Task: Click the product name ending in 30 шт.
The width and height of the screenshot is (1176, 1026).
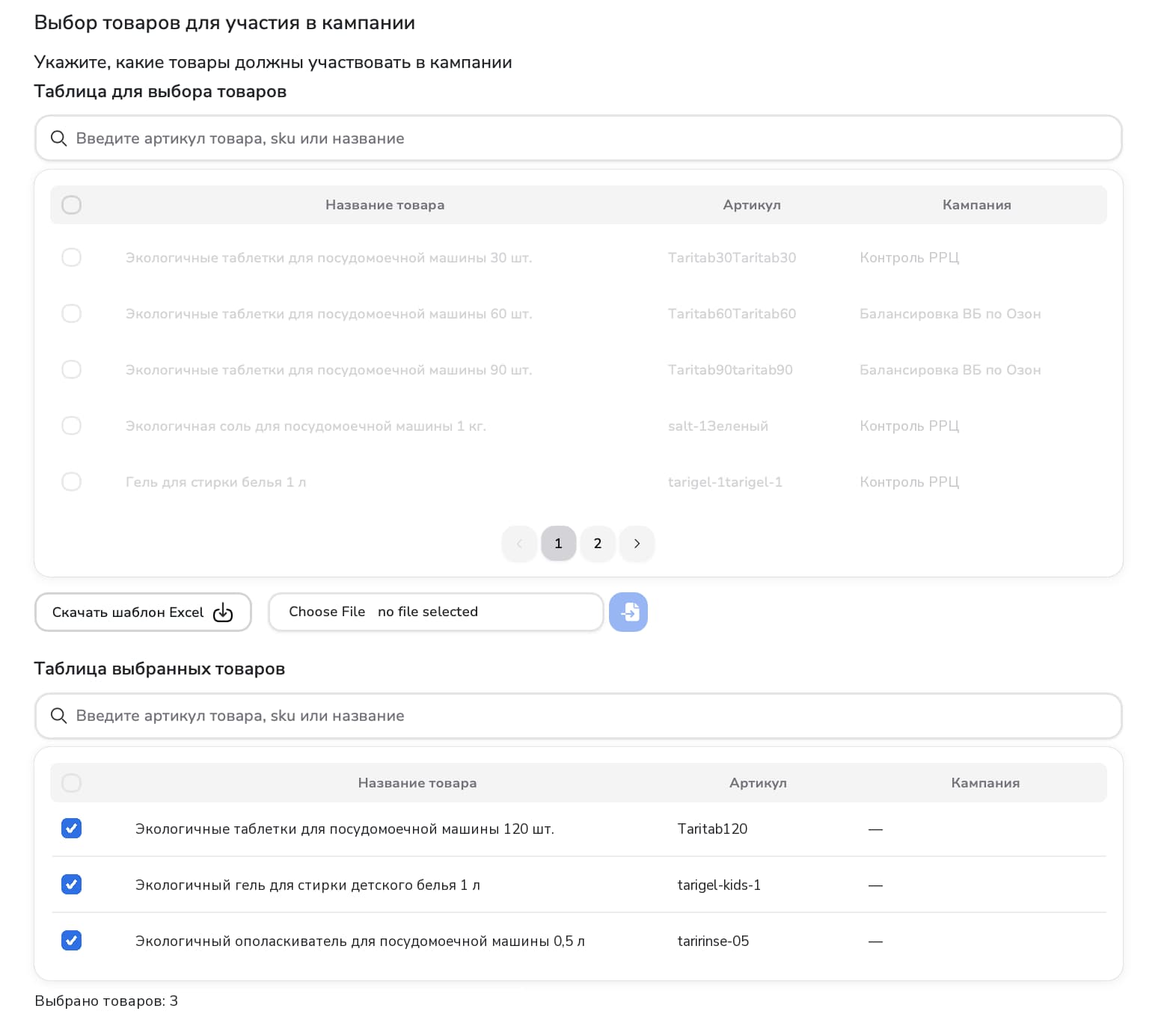Action: (329, 258)
